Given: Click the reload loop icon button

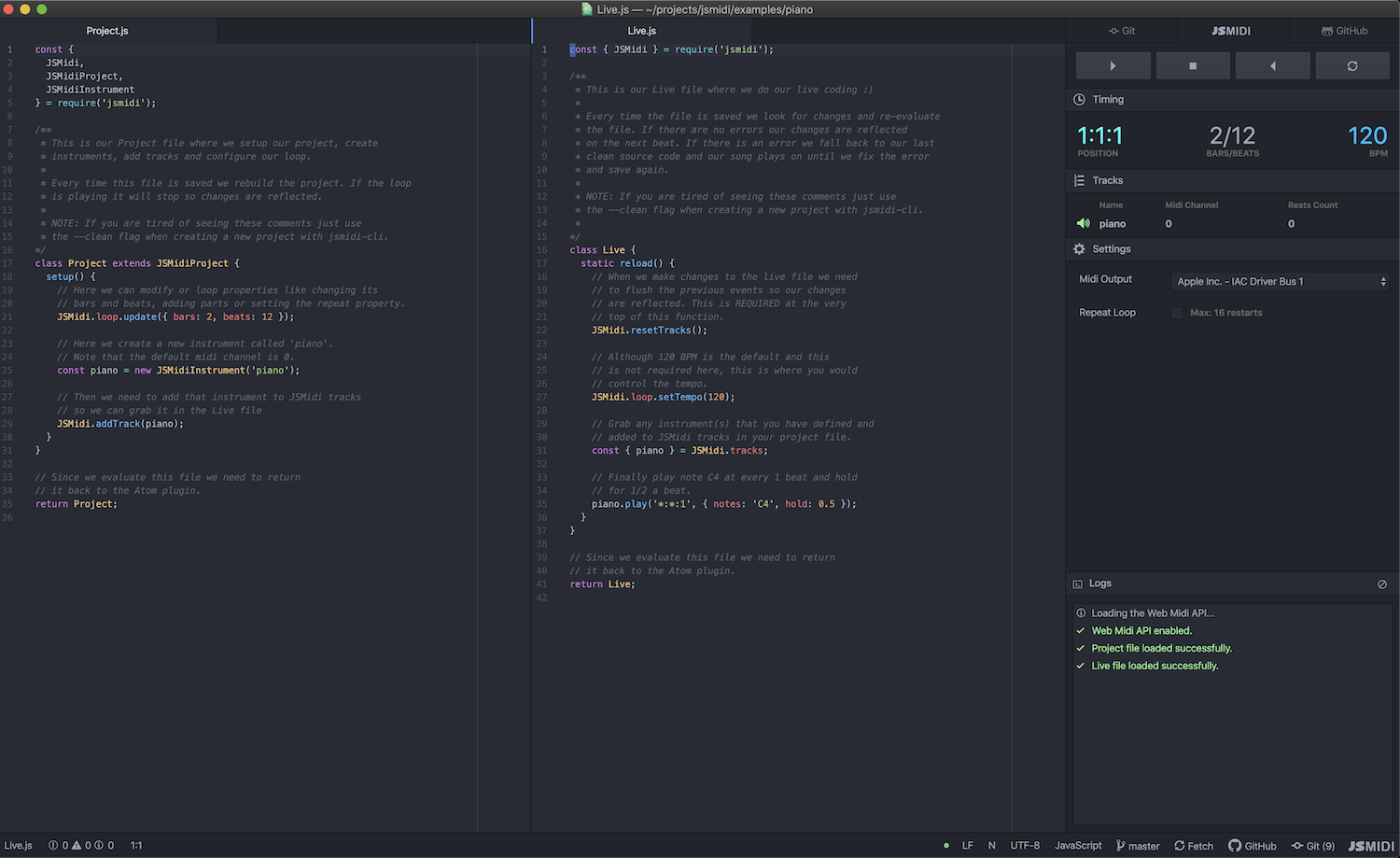Looking at the screenshot, I should (x=1352, y=66).
